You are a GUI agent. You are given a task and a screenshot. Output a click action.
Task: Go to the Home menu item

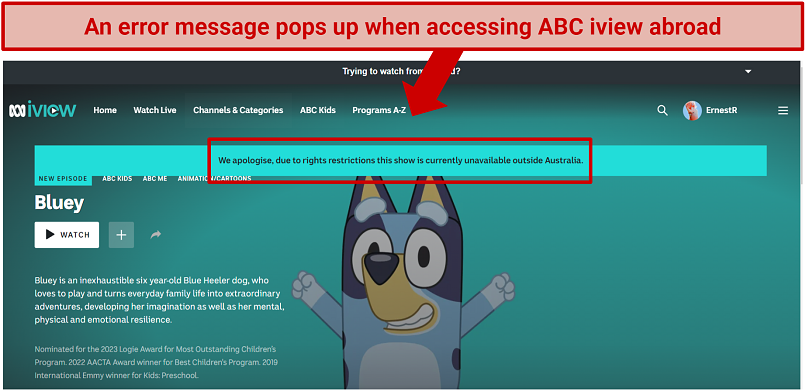[105, 110]
